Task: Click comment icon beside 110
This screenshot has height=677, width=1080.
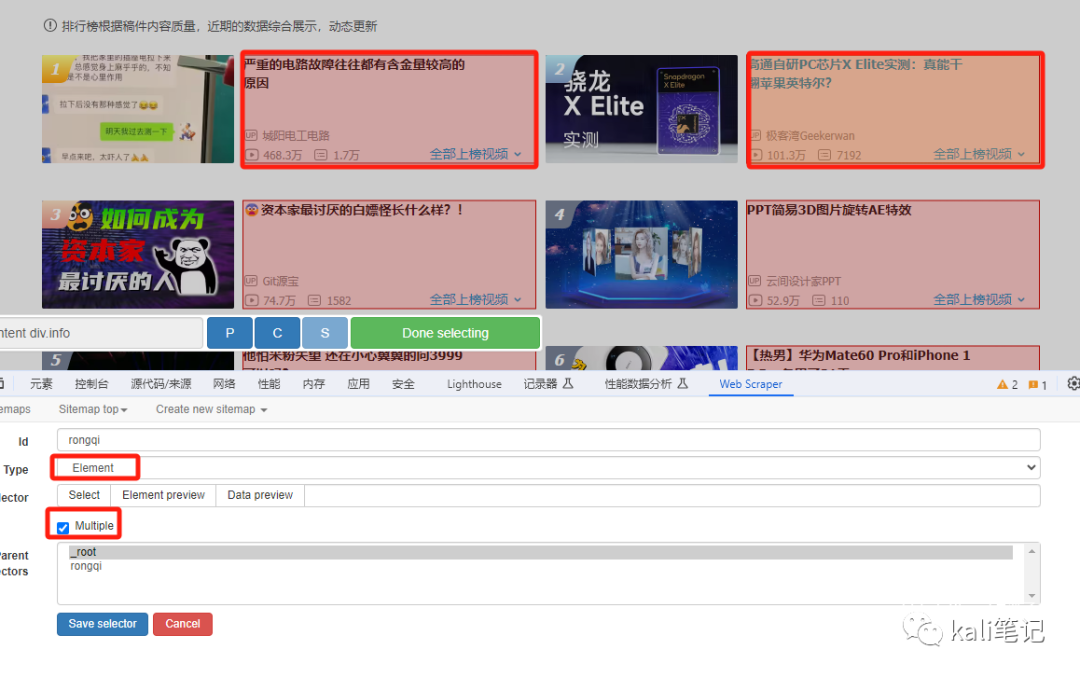Action: pos(819,300)
